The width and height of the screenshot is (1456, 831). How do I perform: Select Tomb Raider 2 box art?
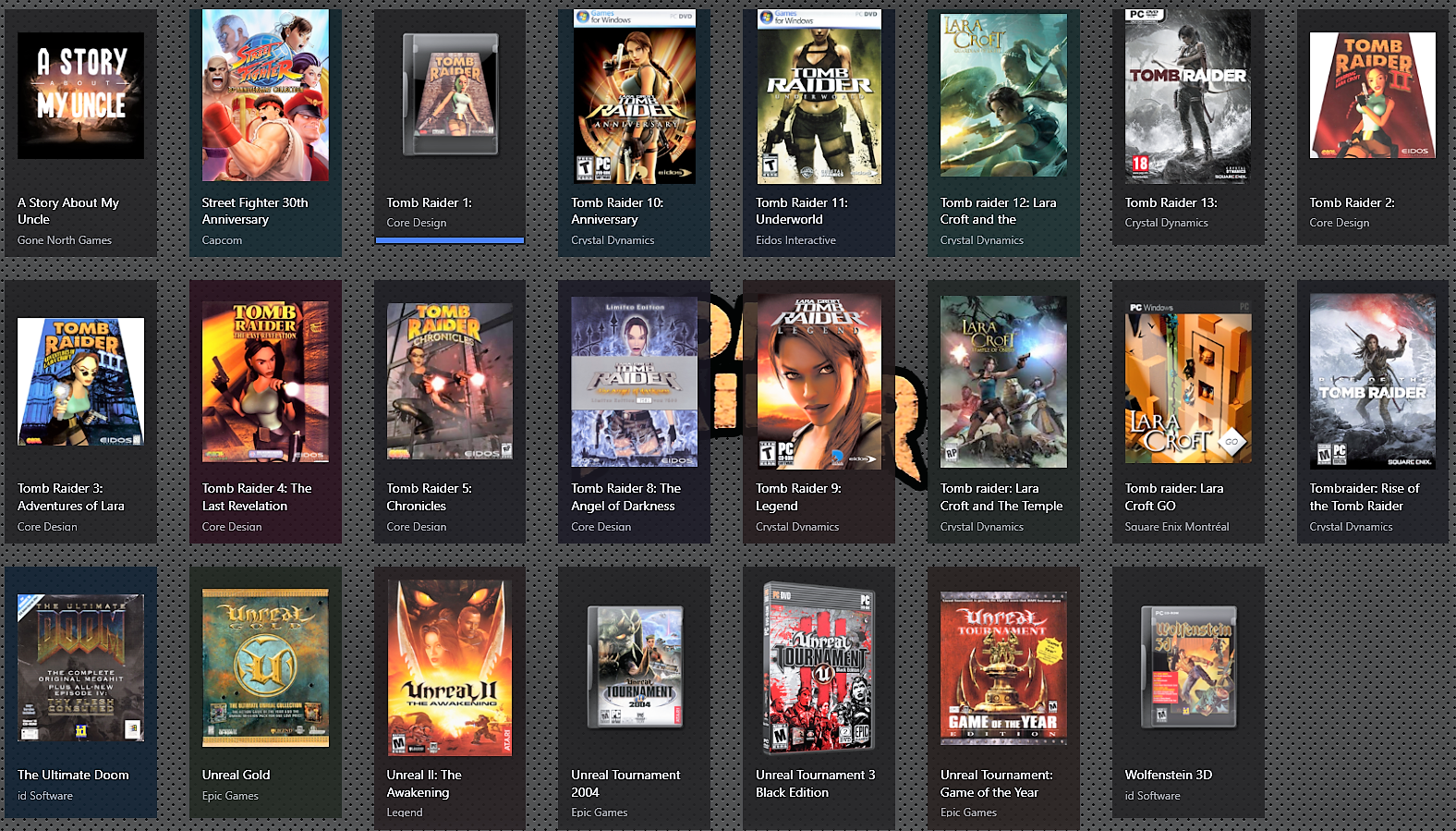click(x=1373, y=95)
